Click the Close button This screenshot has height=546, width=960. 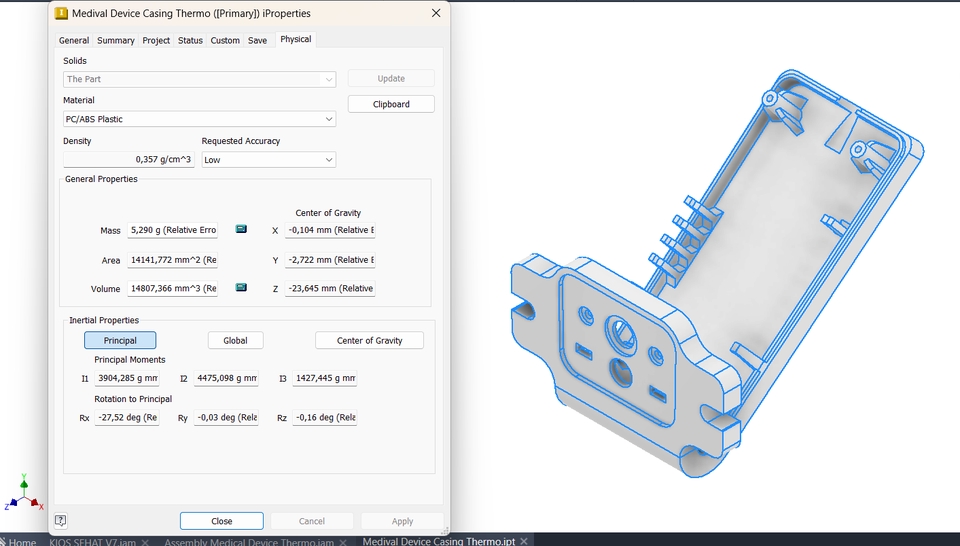(x=222, y=521)
